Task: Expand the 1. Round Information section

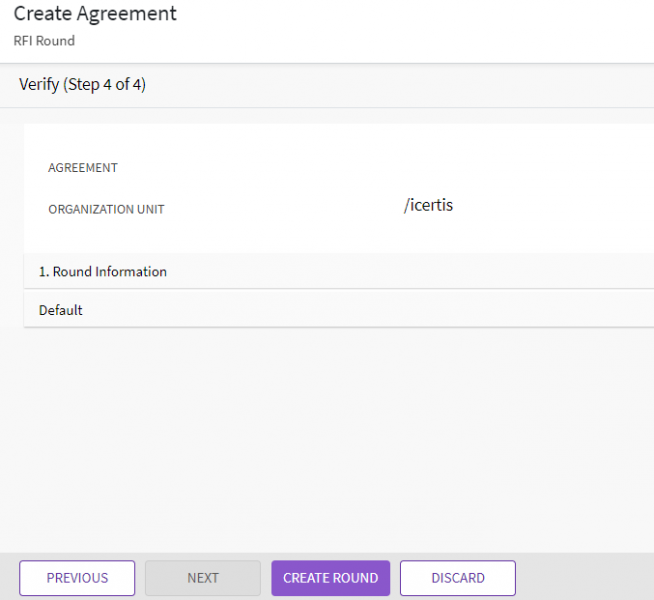Action: pyautogui.click(x=103, y=272)
